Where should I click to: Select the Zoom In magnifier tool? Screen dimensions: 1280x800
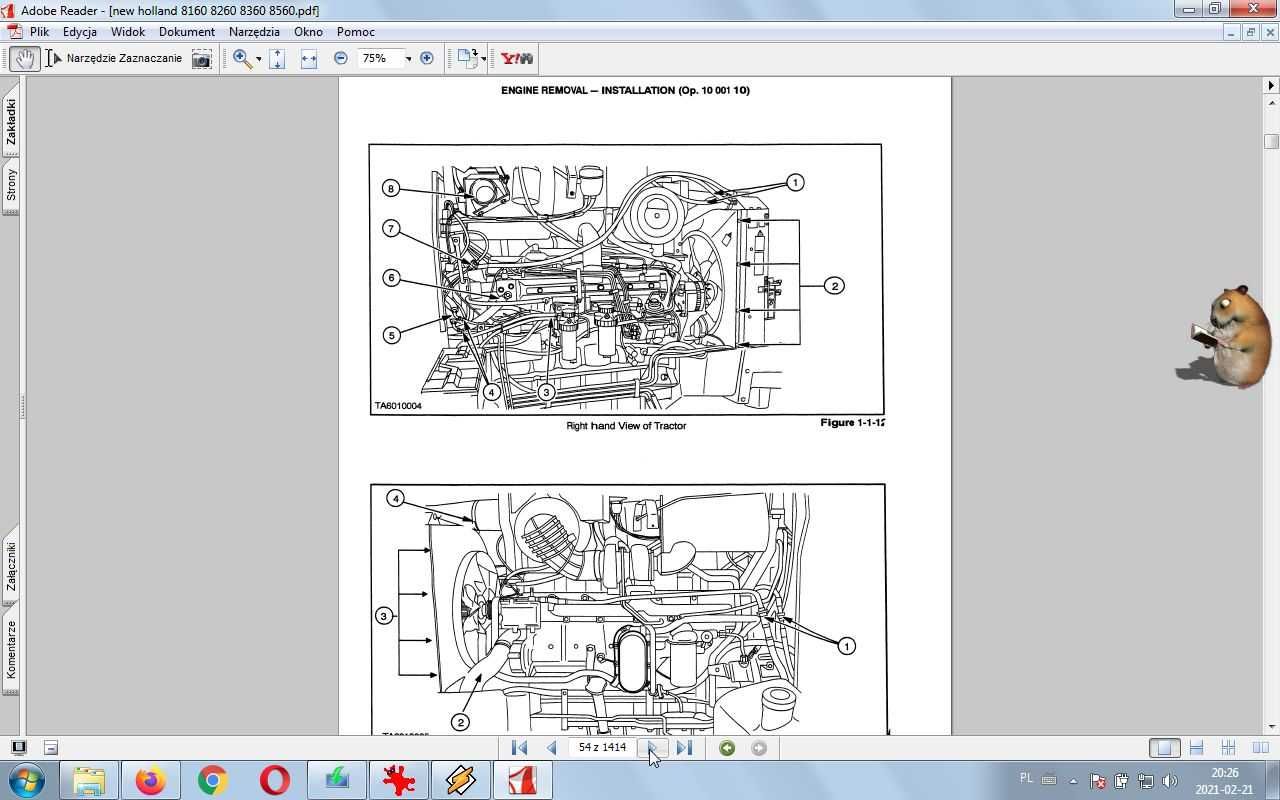click(242, 59)
